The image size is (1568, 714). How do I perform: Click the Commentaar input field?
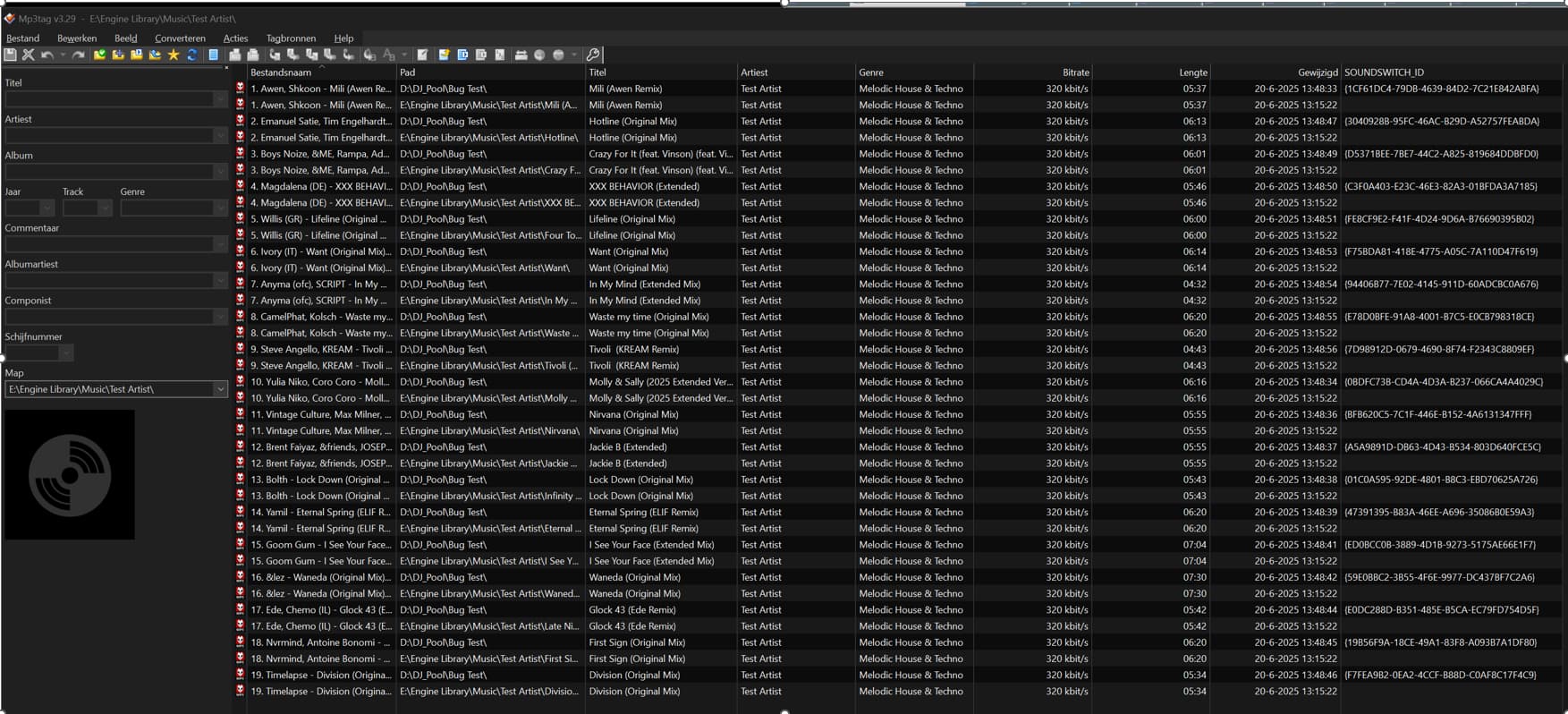pos(108,244)
